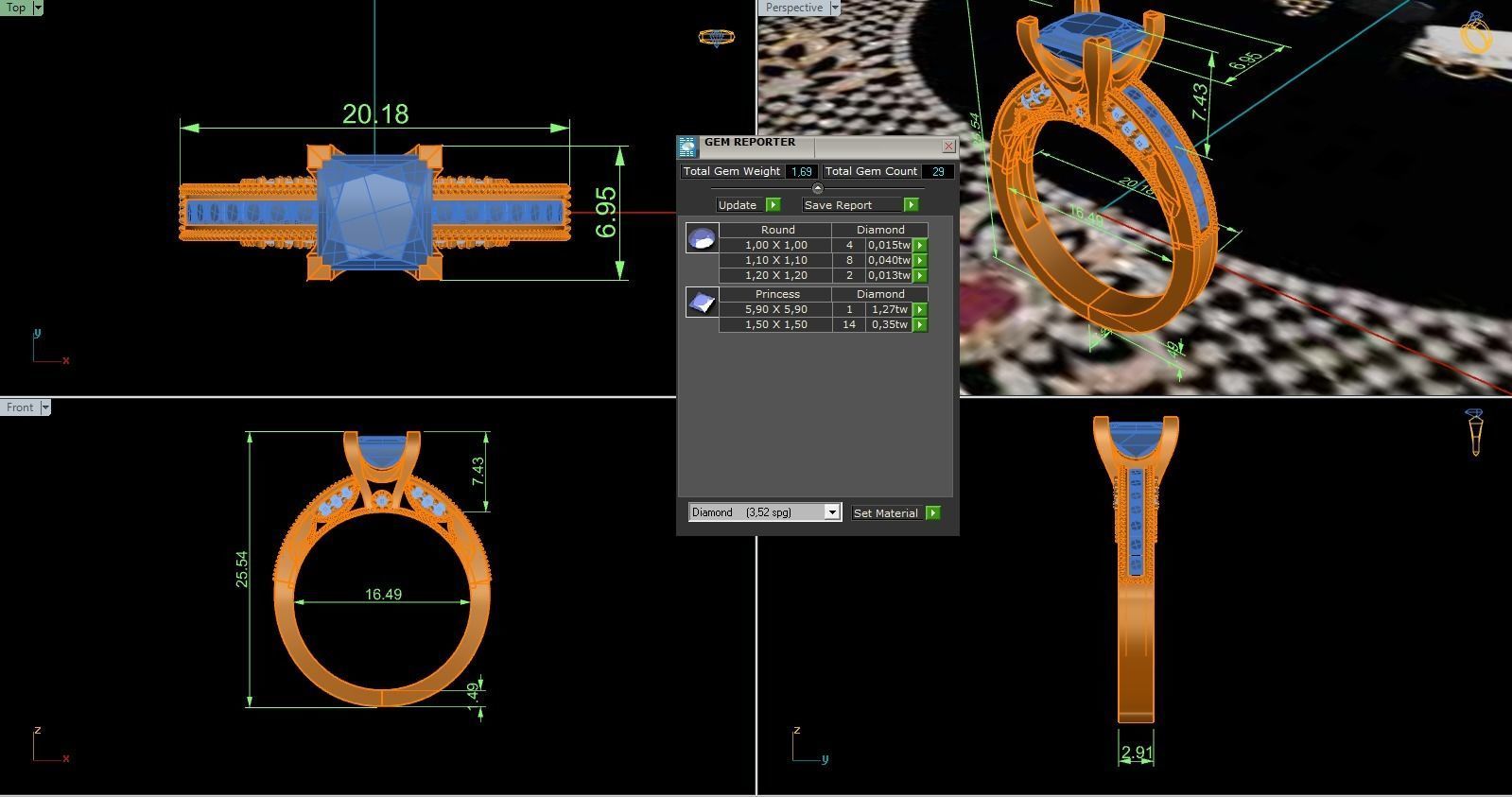
Task: Click the Save Report green arrow
Action: click(911, 205)
